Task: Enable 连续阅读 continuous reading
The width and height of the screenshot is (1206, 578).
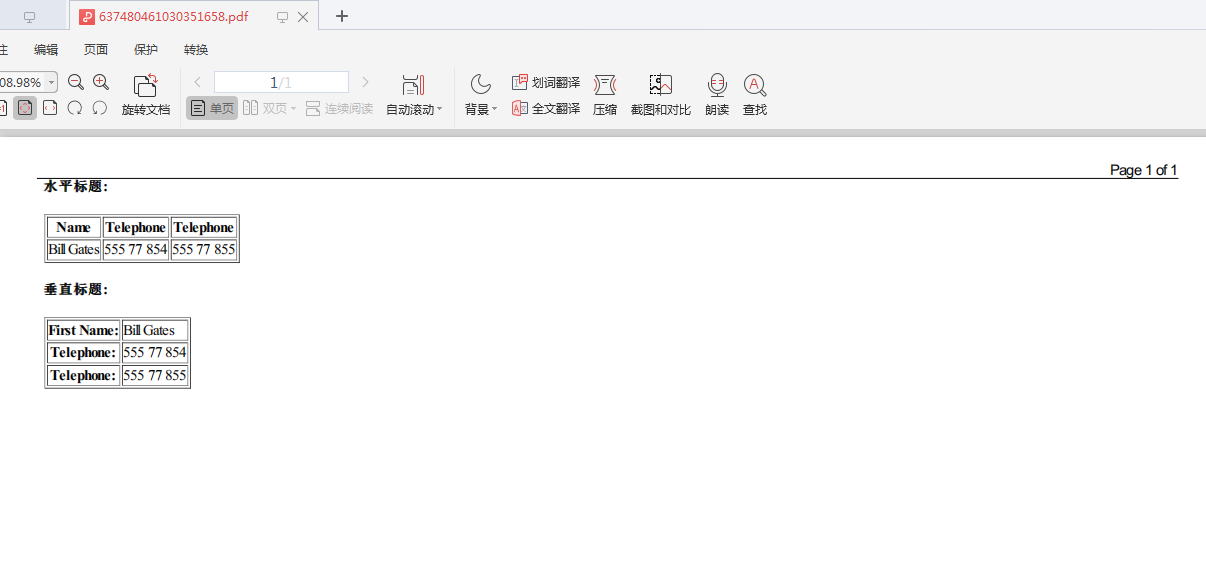Action: pyautogui.click(x=339, y=108)
